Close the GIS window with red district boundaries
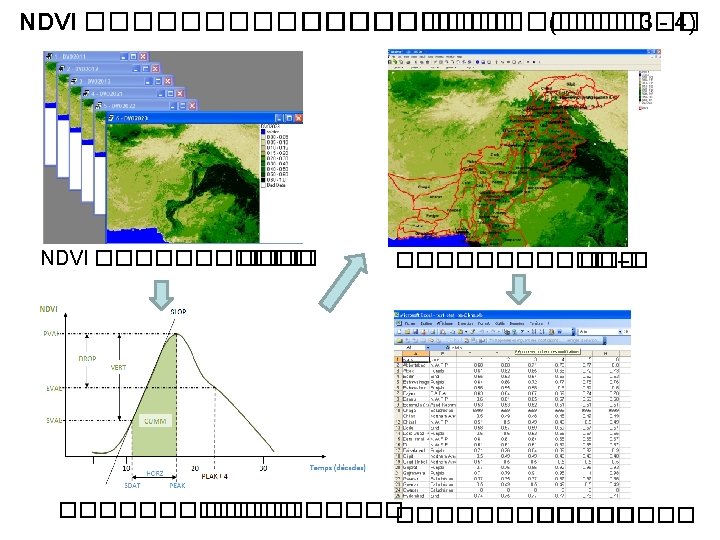Viewport: 720px width, 540px height. pos(658,51)
